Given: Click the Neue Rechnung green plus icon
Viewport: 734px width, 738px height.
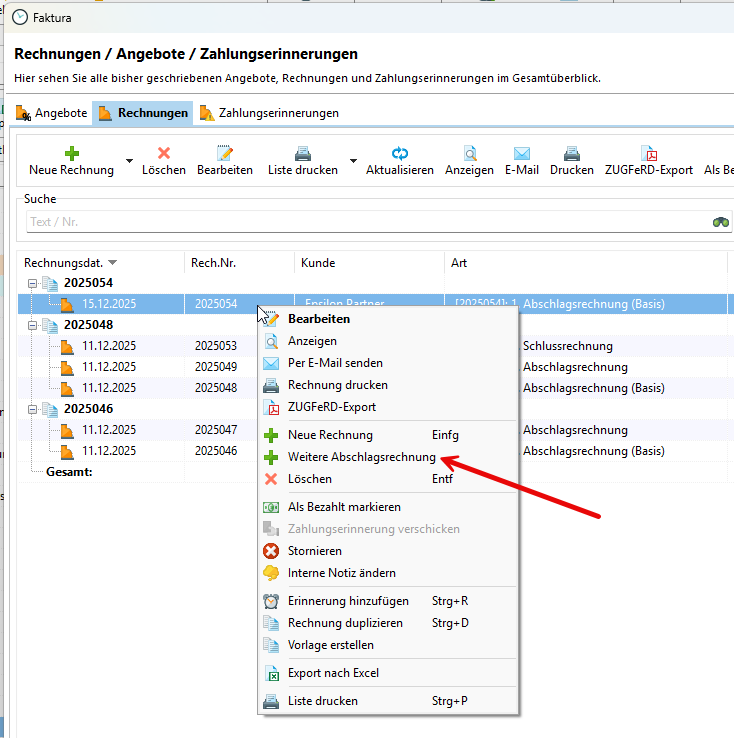Looking at the screenshot, I should point(71,153).
